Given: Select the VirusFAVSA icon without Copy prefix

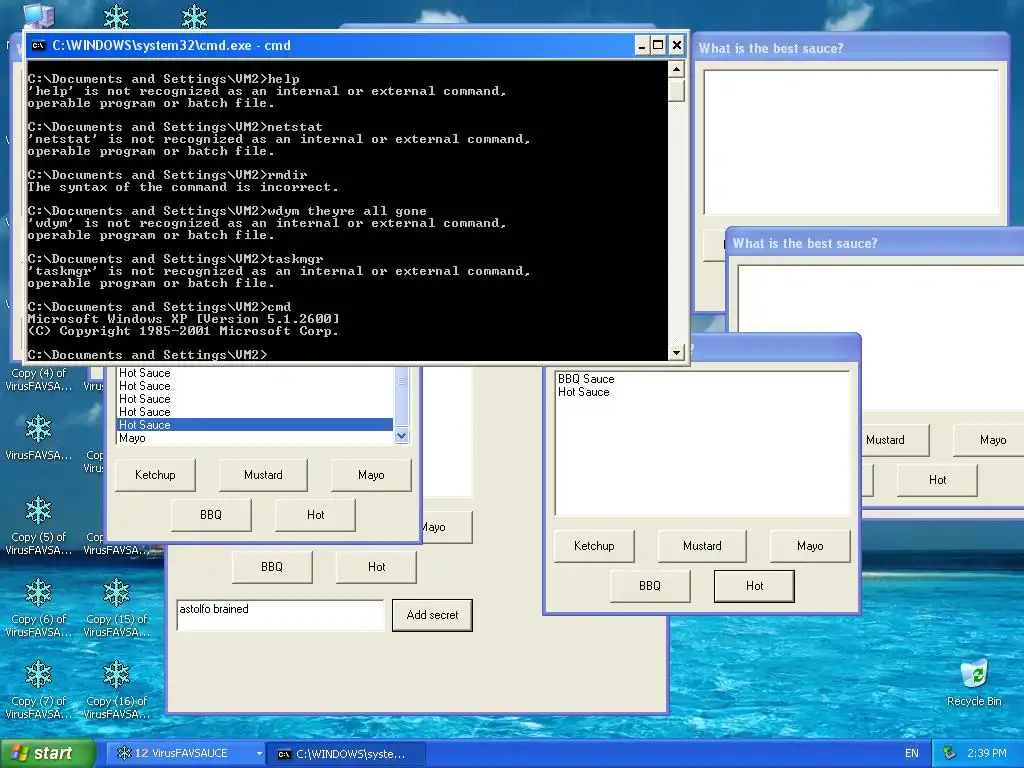Looking at the screenshot, I should [x=39, y=438].
